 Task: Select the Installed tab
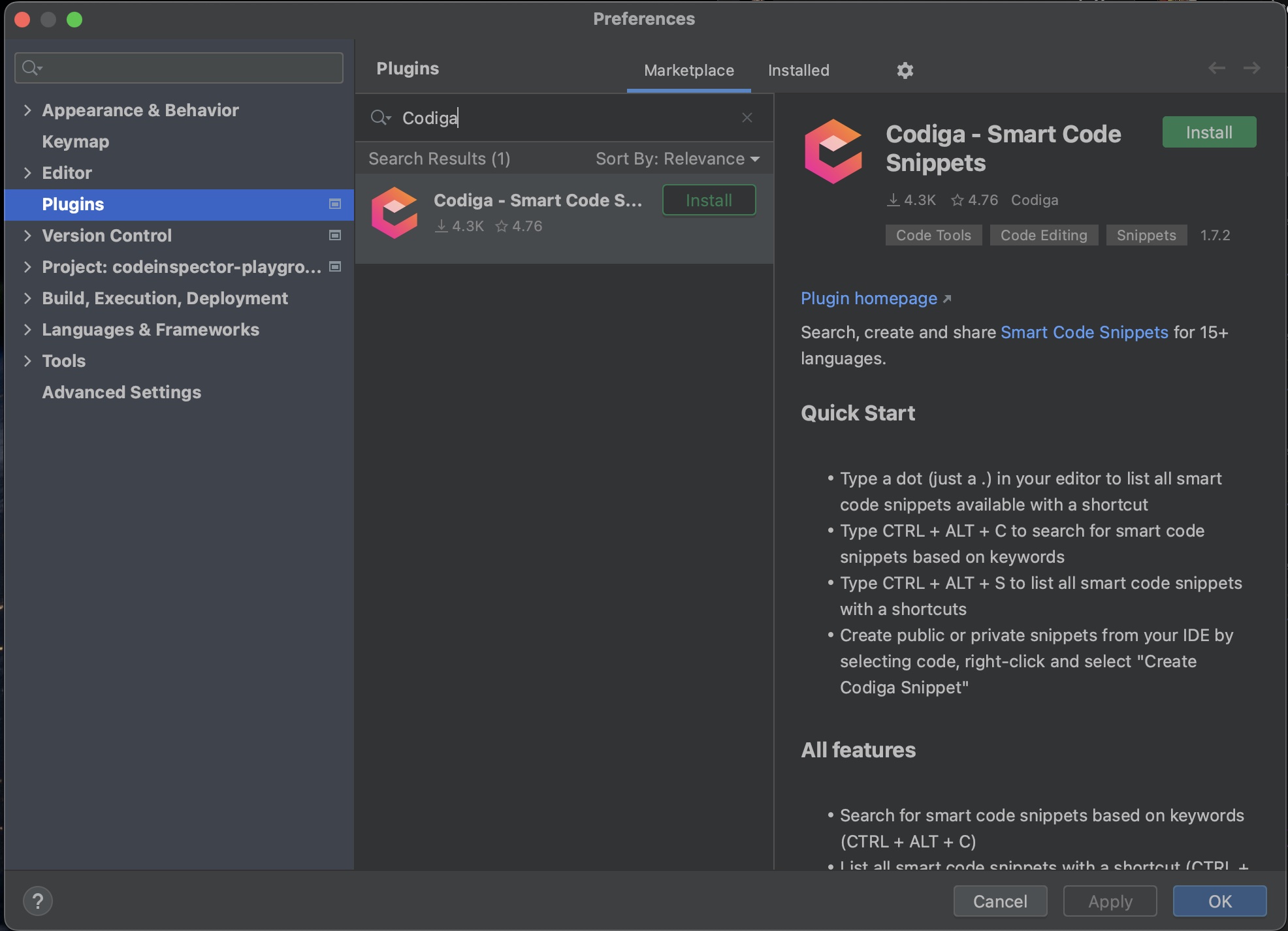799,70
